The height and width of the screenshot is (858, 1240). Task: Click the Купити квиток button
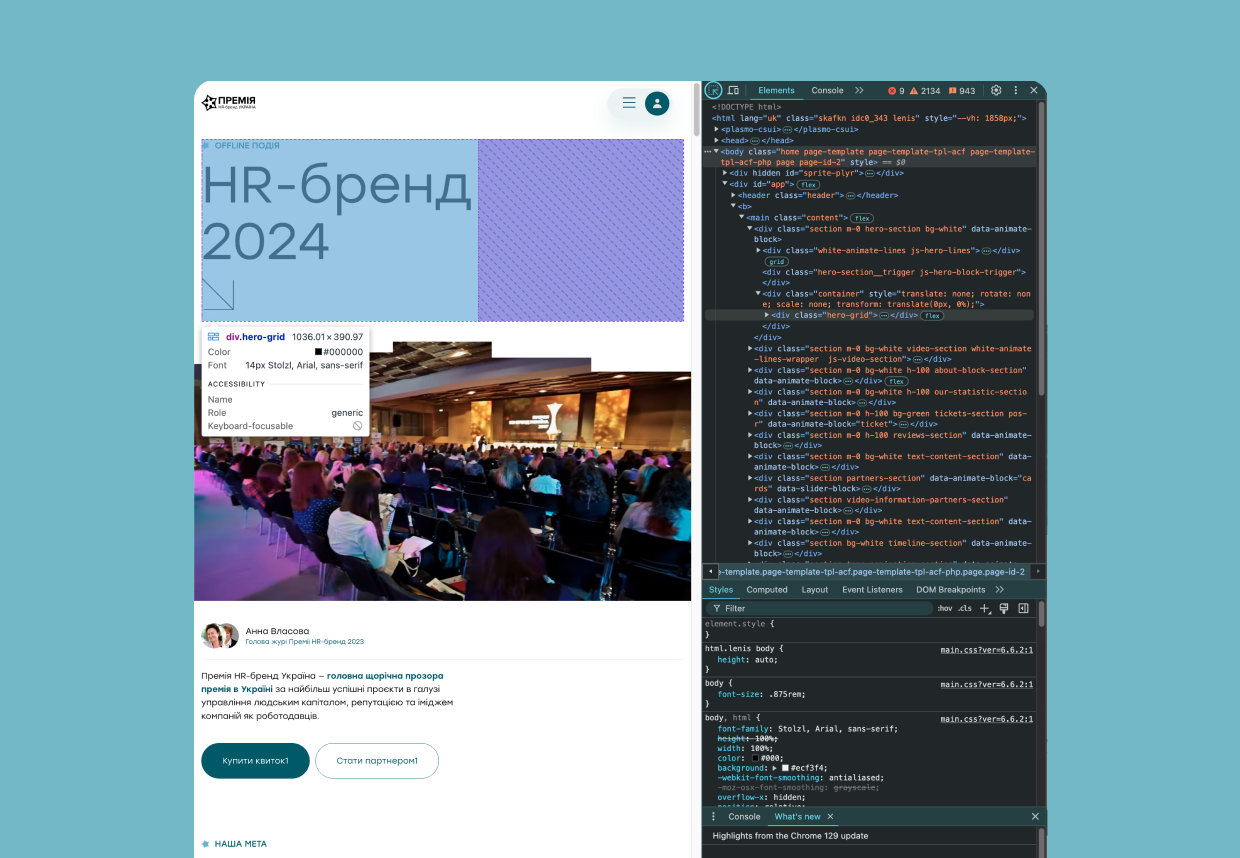(255, 761)
